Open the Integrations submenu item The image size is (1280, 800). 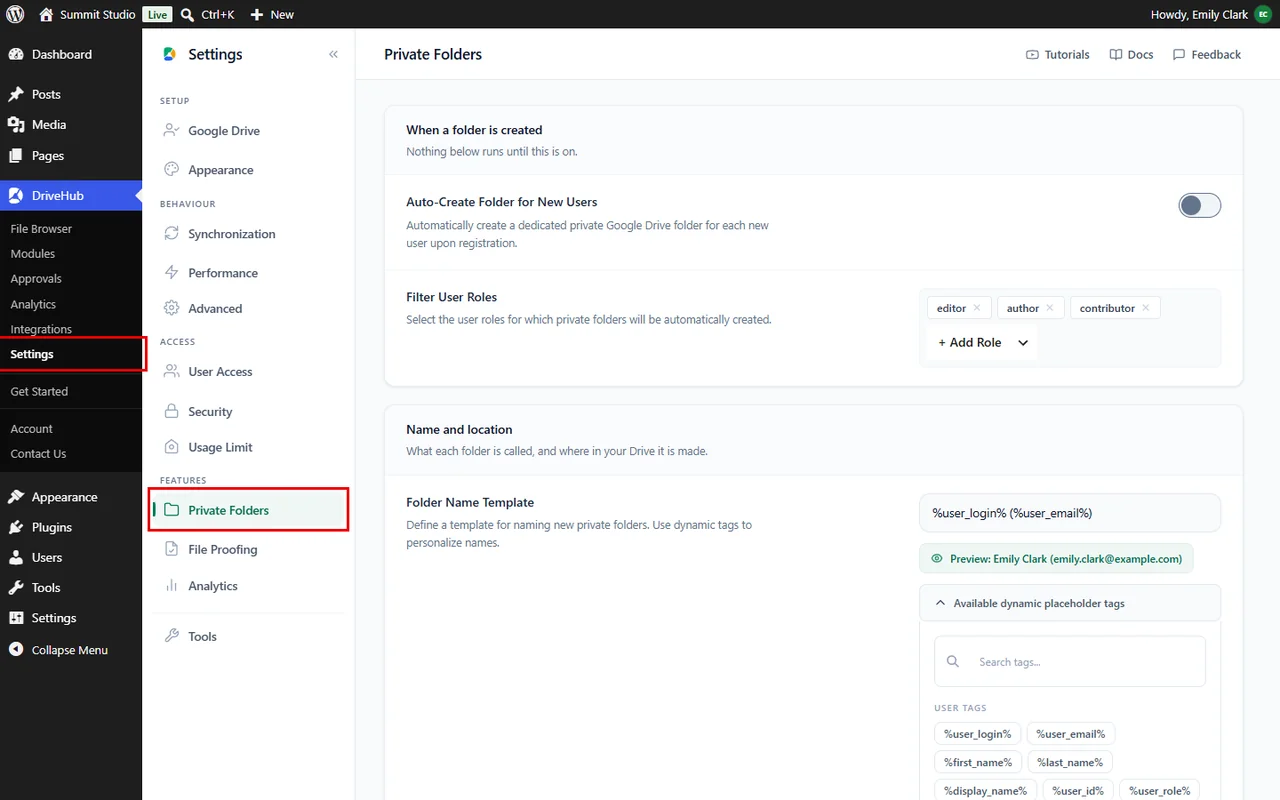coord(41,329)
